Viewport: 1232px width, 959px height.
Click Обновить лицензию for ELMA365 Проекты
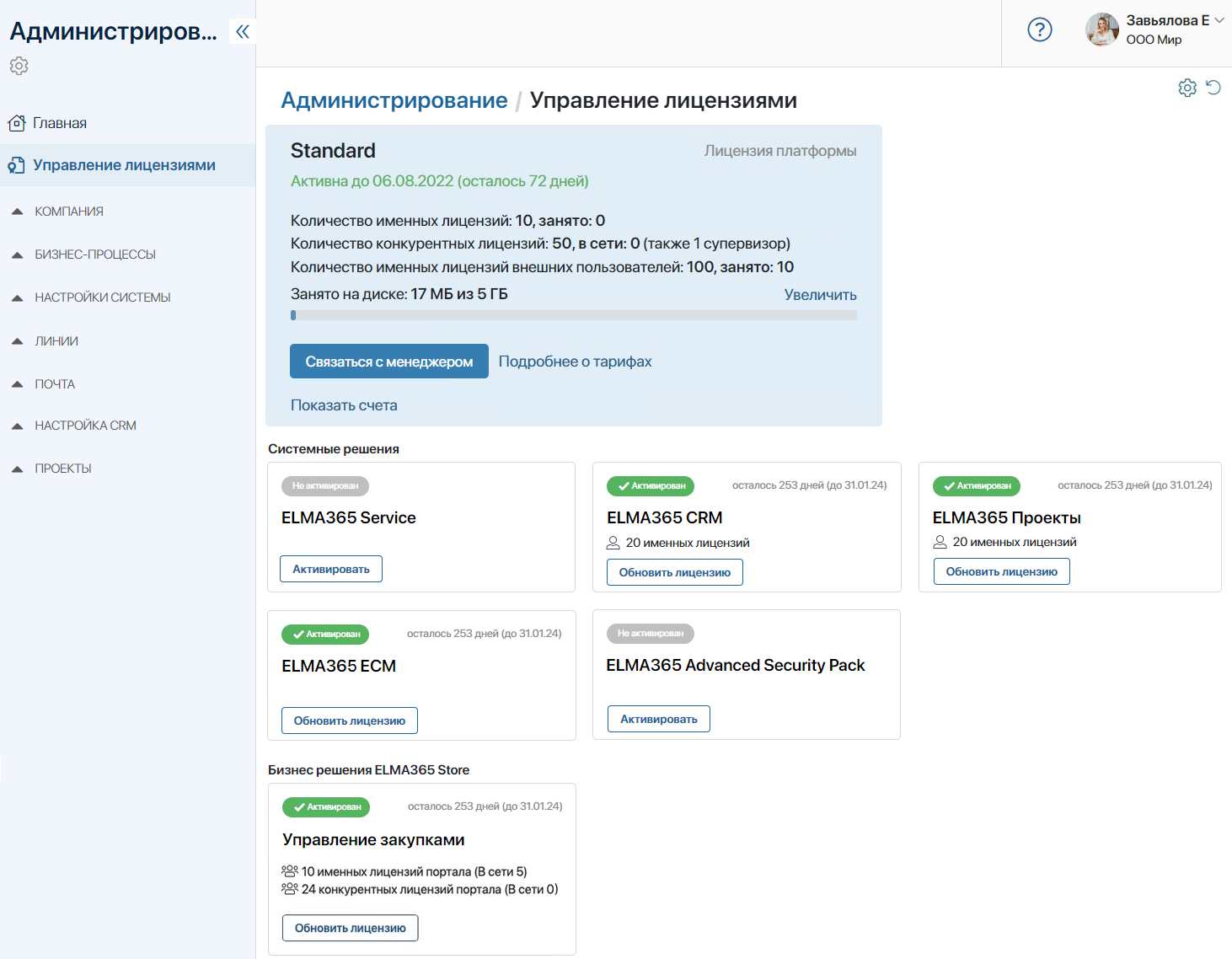coord(1002,571)
